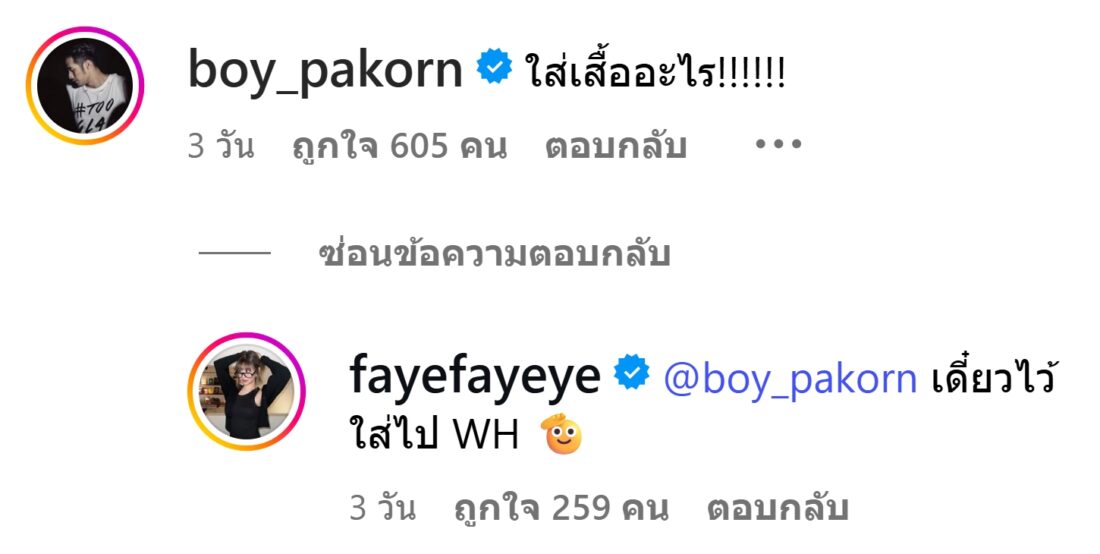The height and width of the screenshot is (554, 1100).
Task: Click the 3 วัน timestamp on boy_pakorn's comment
Action: coord(221,147)
